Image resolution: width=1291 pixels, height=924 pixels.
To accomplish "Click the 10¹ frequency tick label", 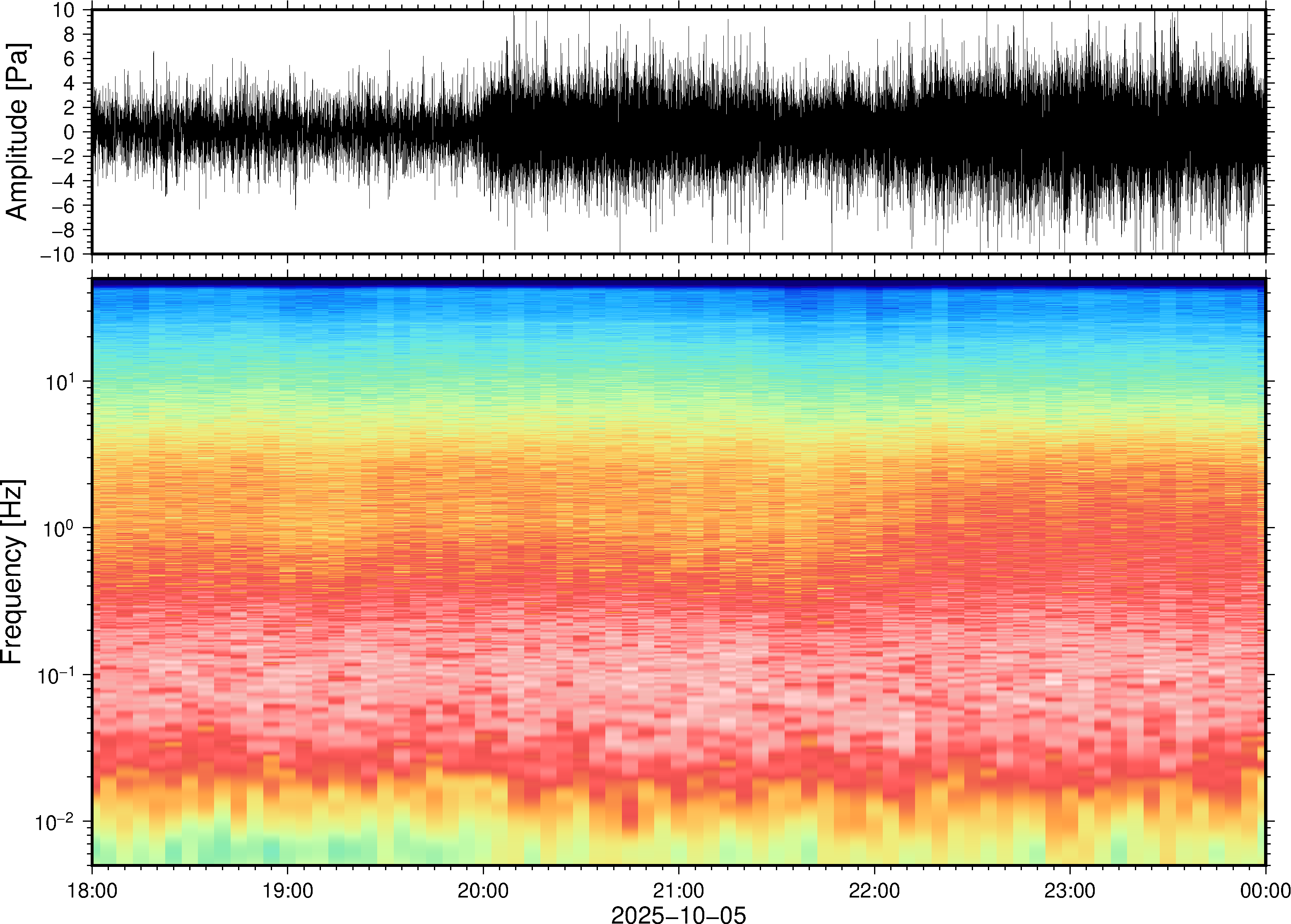I will (59, 382).
